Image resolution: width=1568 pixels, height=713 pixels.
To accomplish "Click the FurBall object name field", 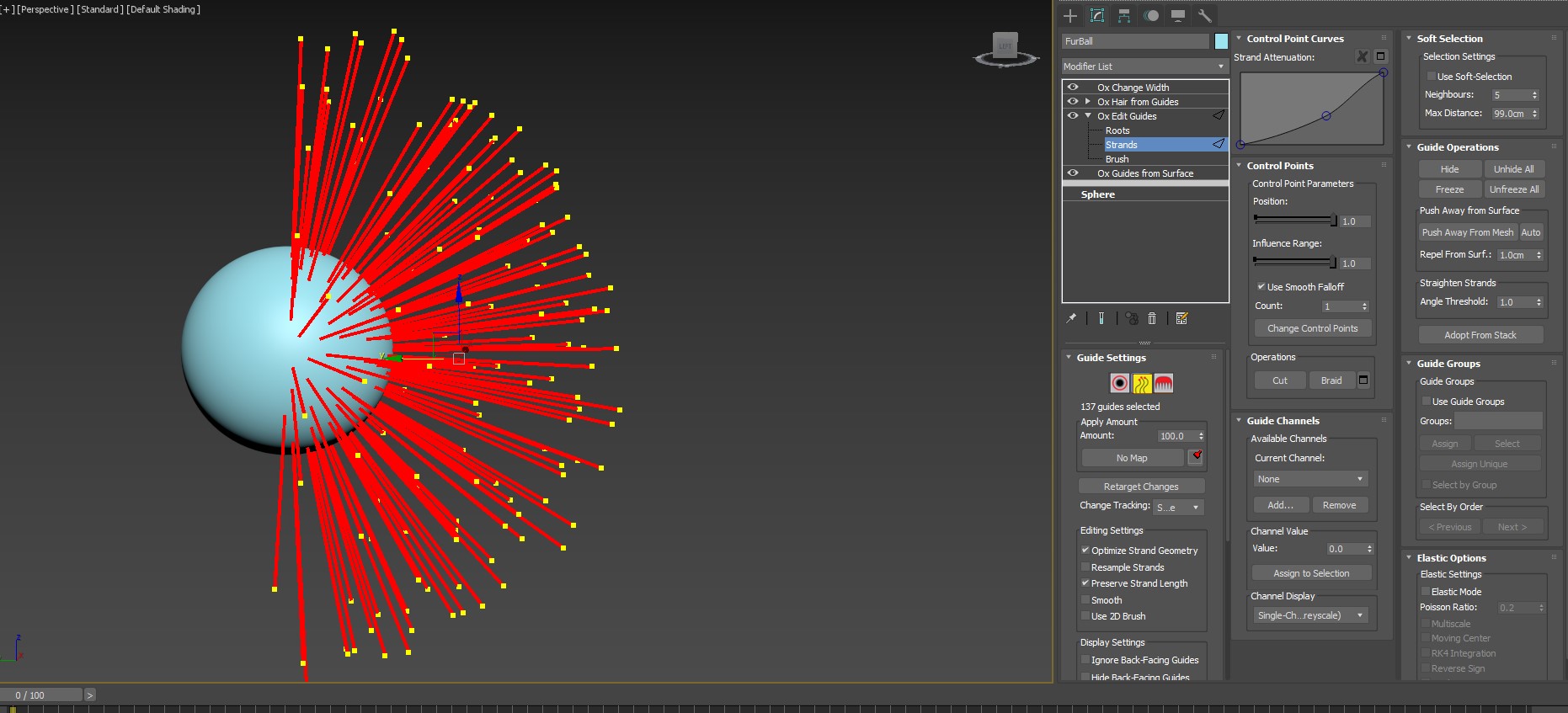I will 1134,41.
